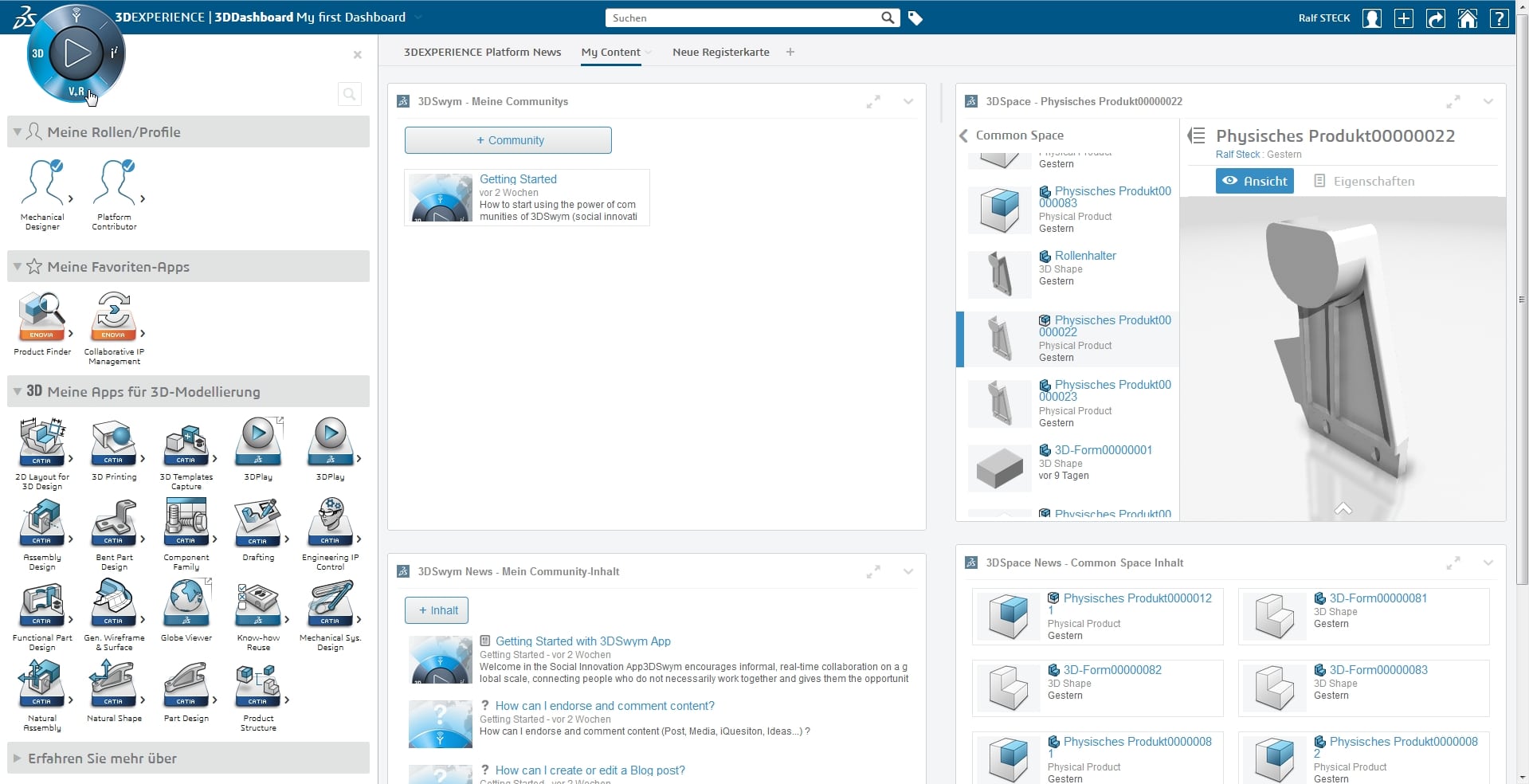Open the help question mark icon

tap(1500, 18)
